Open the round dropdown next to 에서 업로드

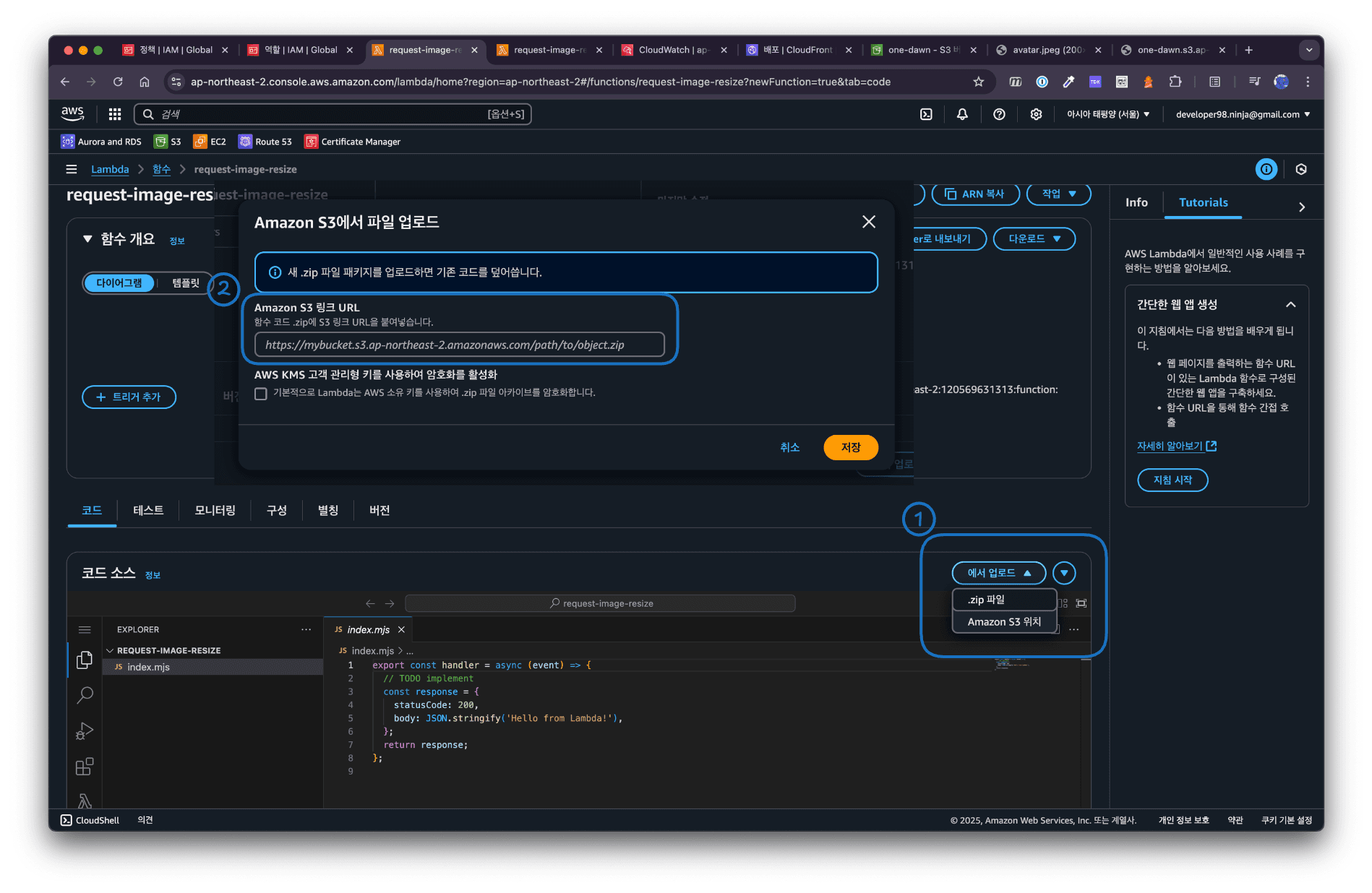[1064, 572]
